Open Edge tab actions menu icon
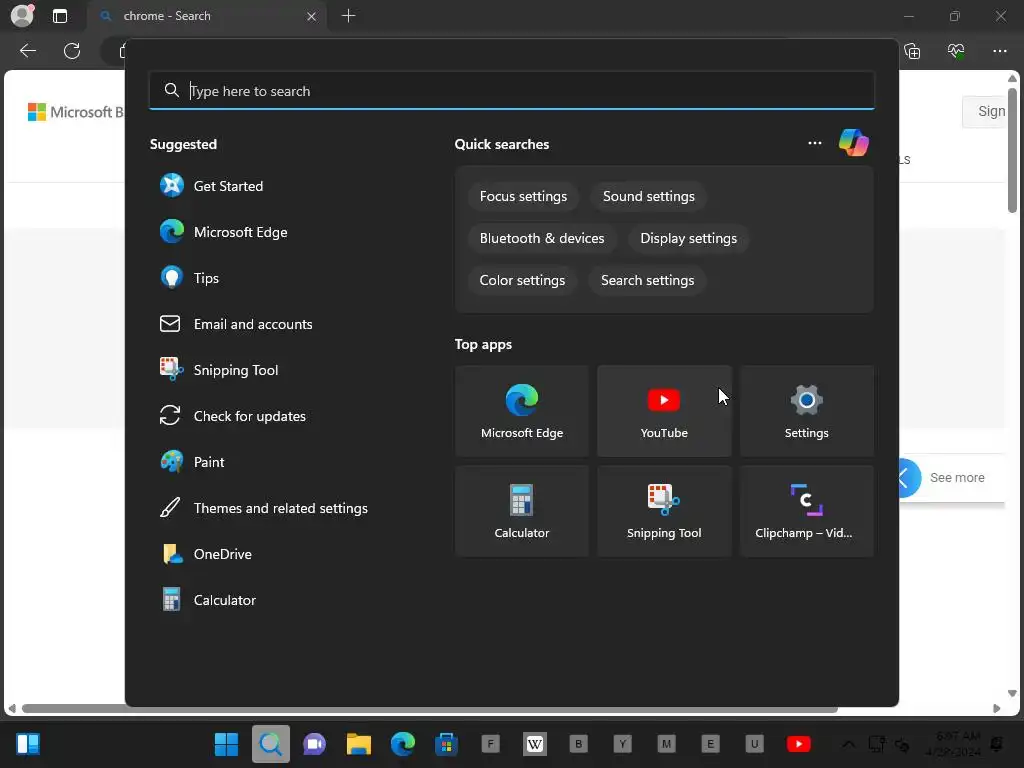Image resolution: width=1024 pixels, height=768 pixels. (60, 16)
